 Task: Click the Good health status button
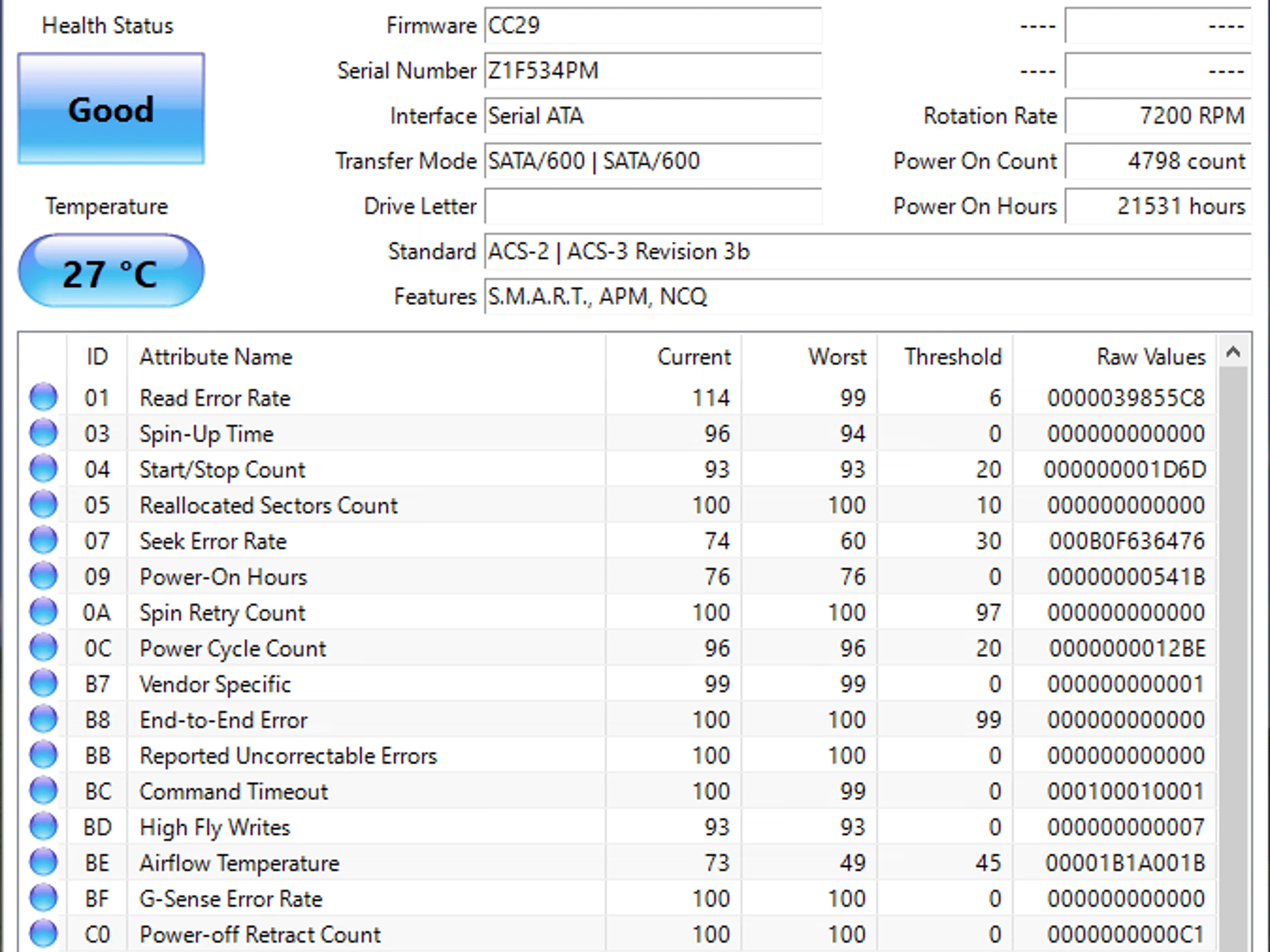click(110, 110)
